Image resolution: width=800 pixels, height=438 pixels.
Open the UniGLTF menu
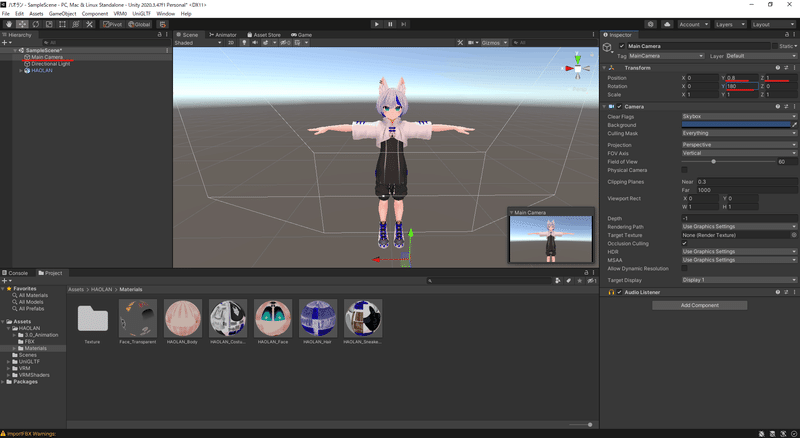click(141, 14)
